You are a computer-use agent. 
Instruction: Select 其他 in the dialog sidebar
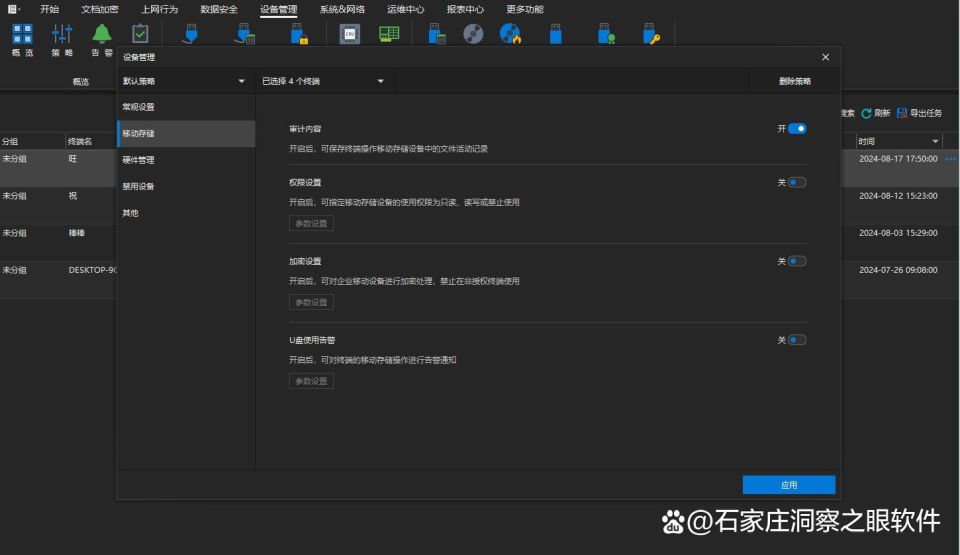tap(186, 213)
